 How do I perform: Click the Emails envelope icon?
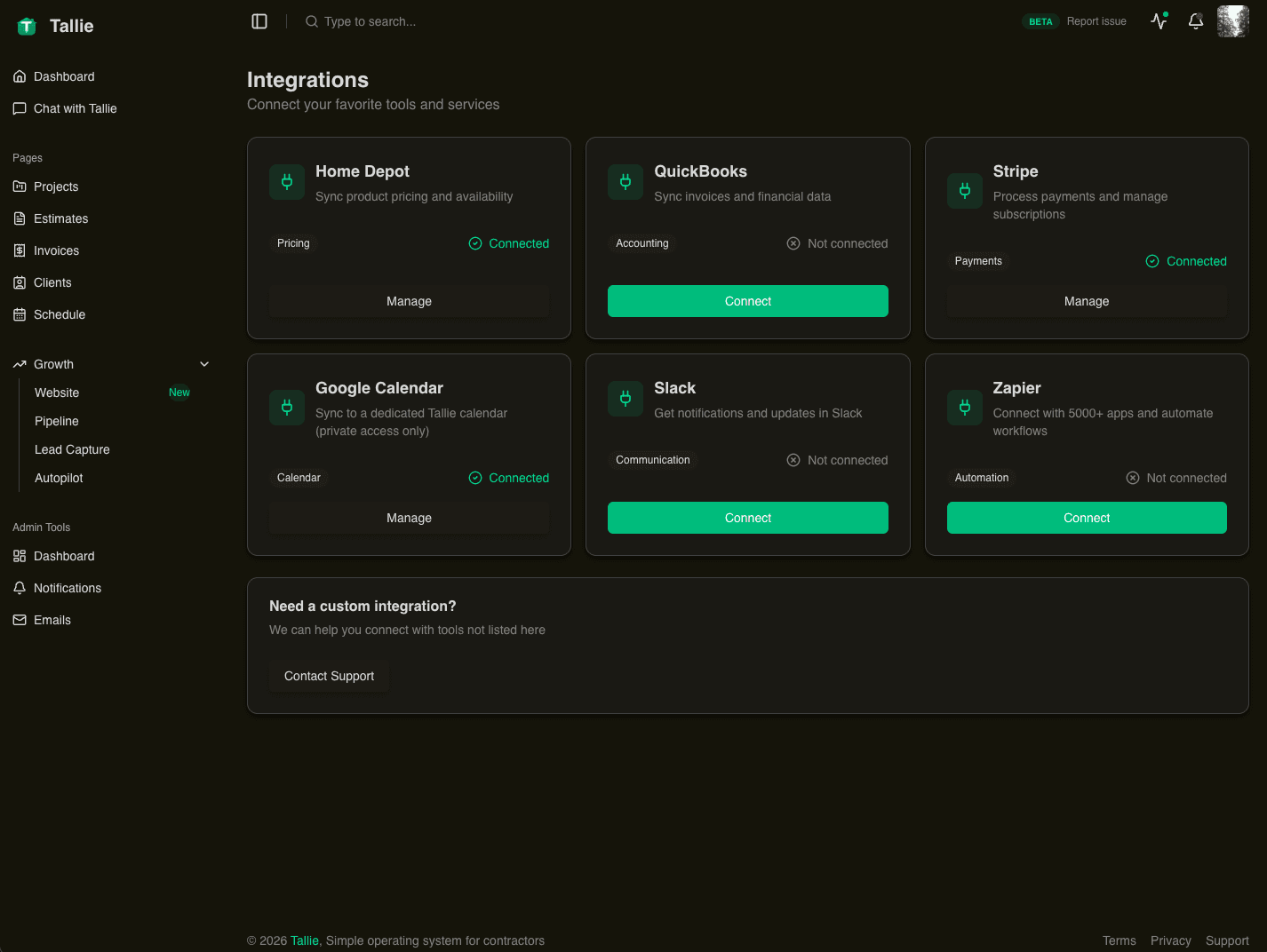20,620
